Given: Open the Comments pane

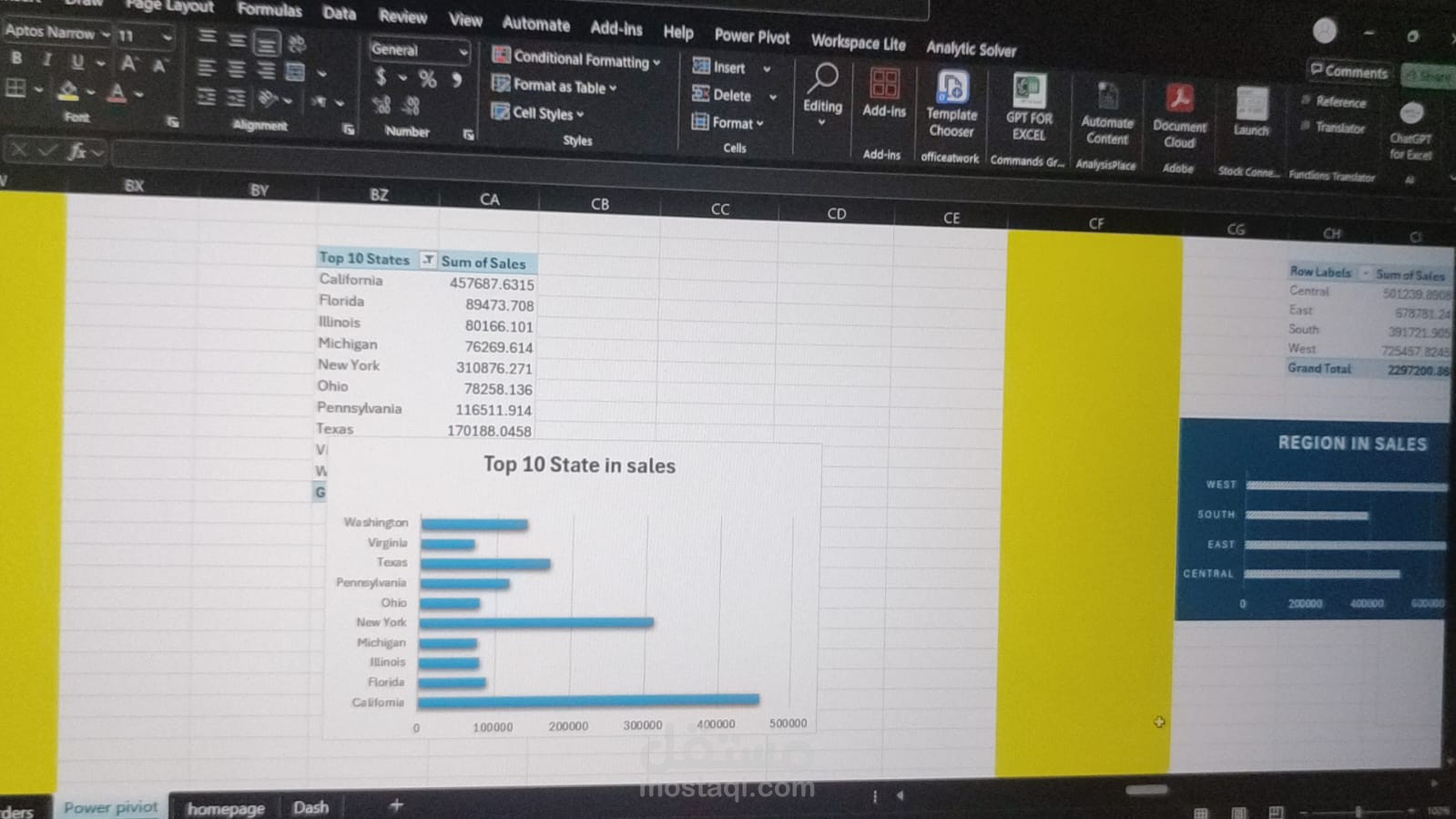Looking at the screenshot, I should (x=1349, y=71).
